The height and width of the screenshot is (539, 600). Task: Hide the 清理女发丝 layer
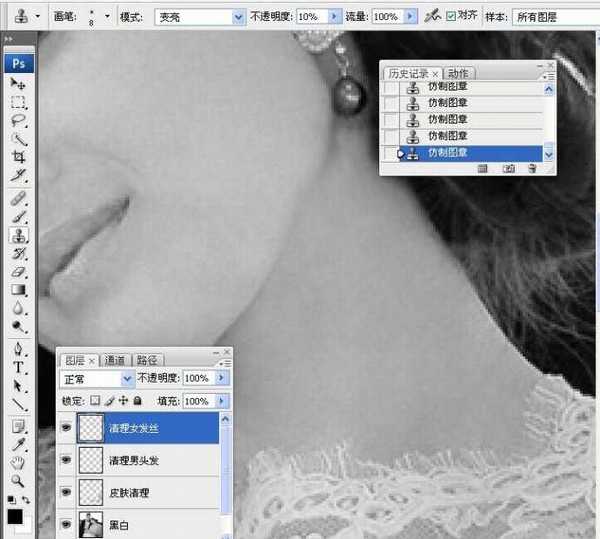point(67,427)
